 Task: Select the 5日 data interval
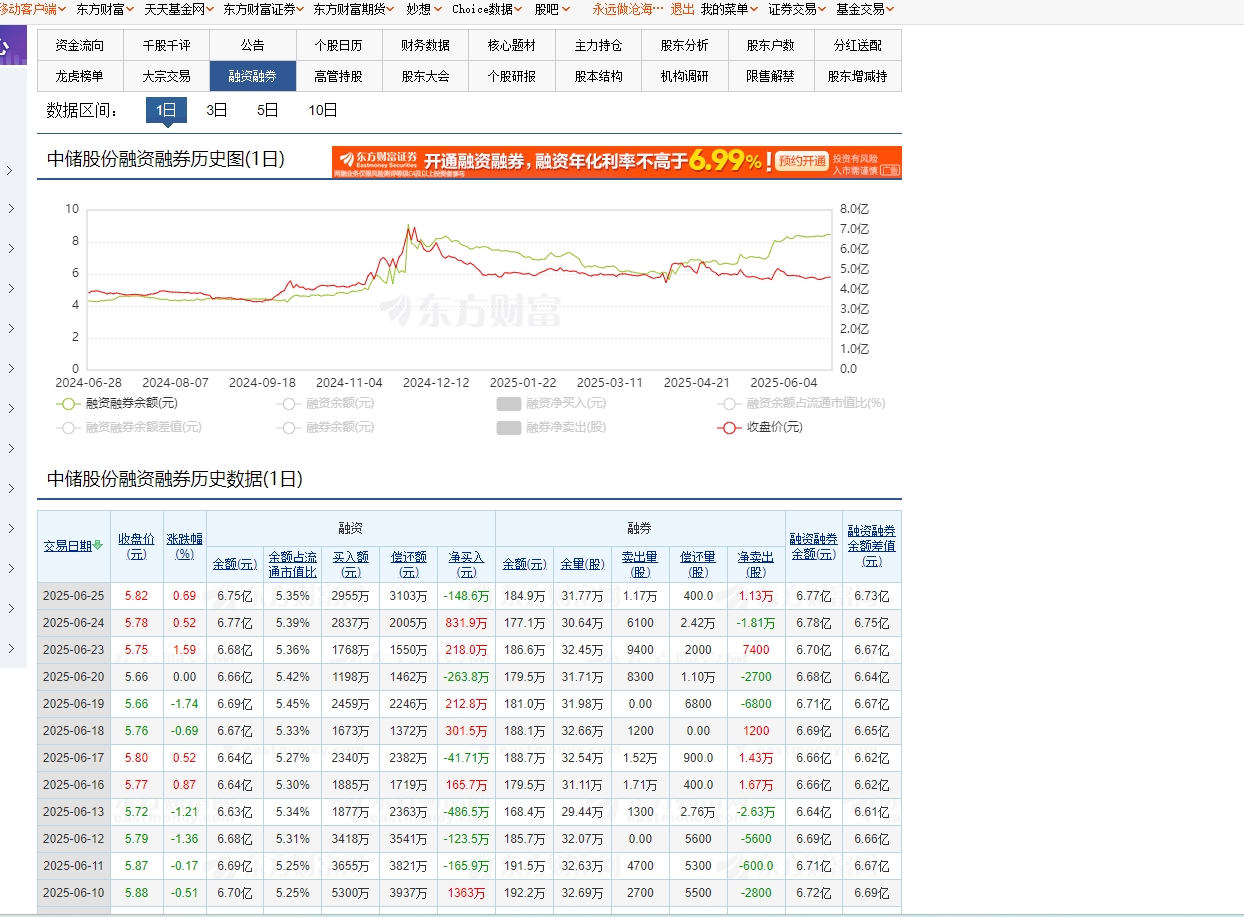point(268,110)
